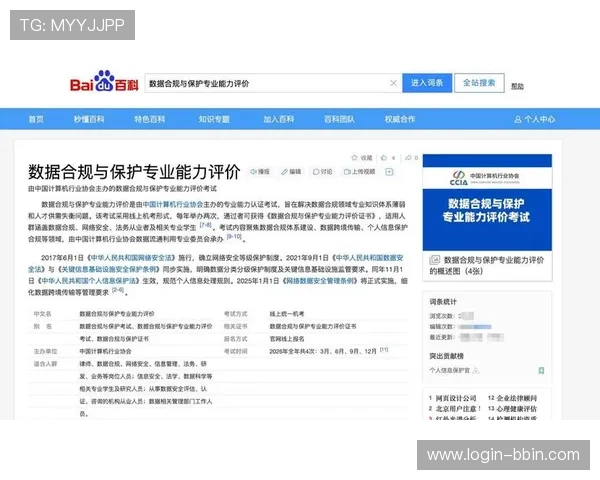The image size is (600, 480).
Task: Click the user icon for 个人中心
Action: (518, 119)
